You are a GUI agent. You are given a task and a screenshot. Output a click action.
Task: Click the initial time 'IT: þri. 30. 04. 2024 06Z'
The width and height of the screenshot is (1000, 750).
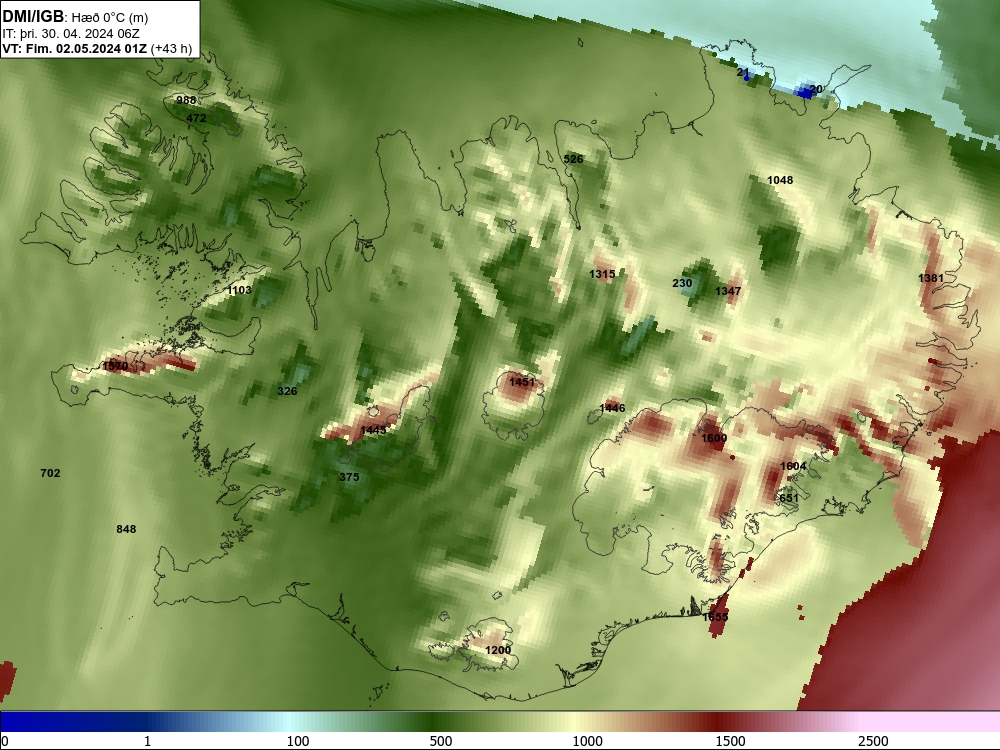(x=71, y=34)
